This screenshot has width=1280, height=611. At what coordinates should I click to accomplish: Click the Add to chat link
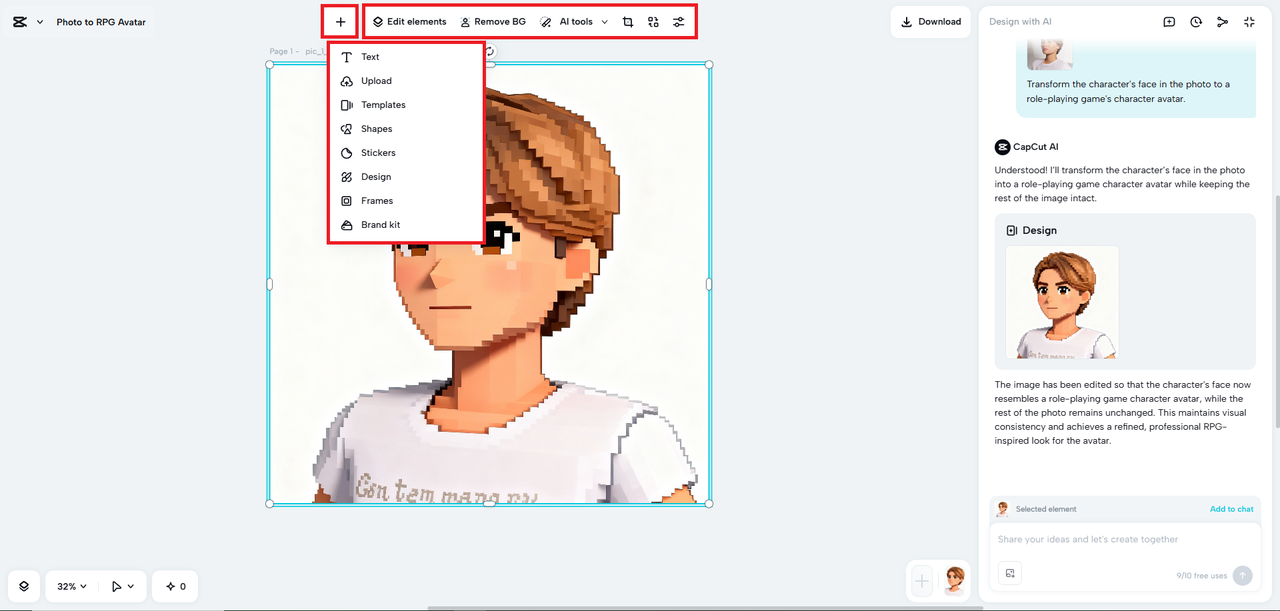click(1231, 509)
